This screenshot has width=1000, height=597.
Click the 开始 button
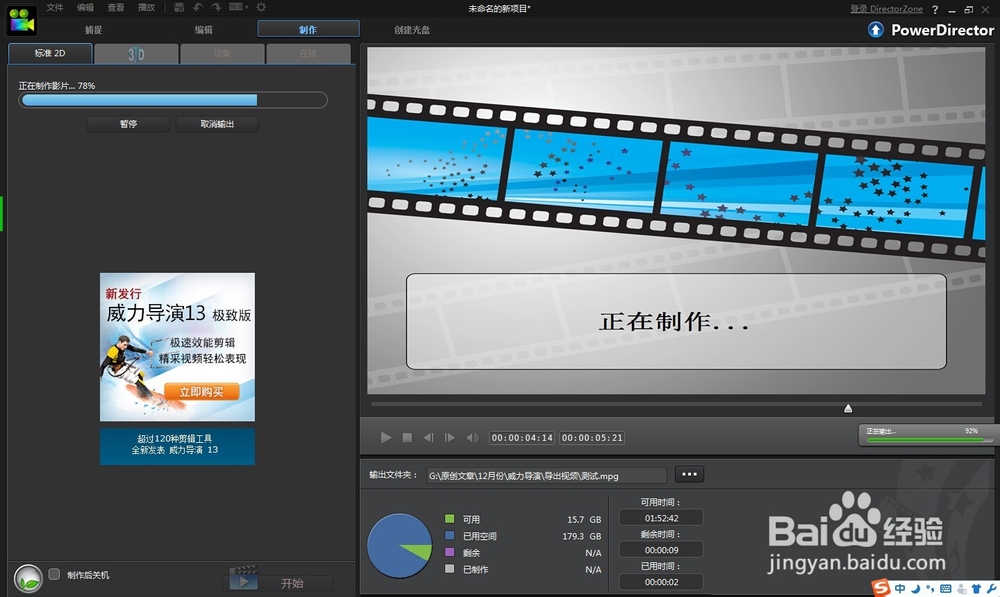279,583
